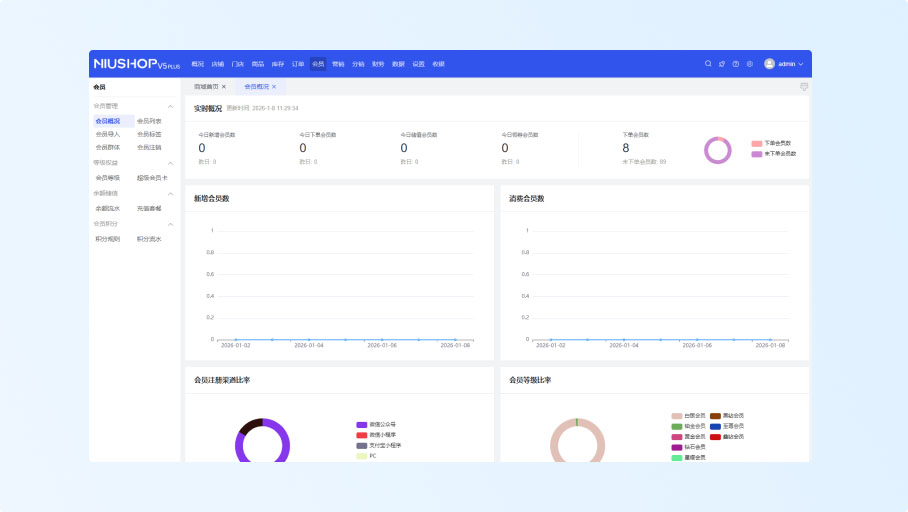Close the 会员概况 tab
Image resolution: width=908 pixels, height=512 pixels.
pos(274,87)
